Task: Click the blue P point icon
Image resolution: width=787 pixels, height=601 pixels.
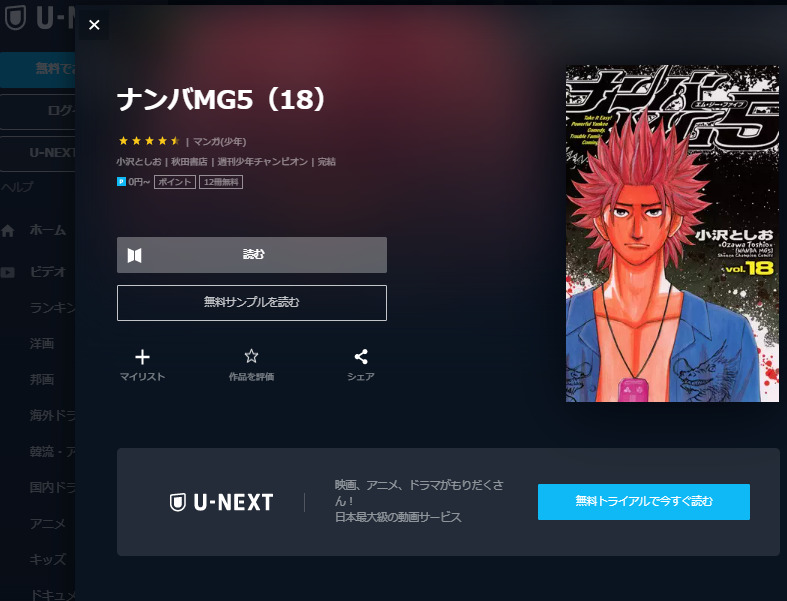Action: (x=121, y=182)
